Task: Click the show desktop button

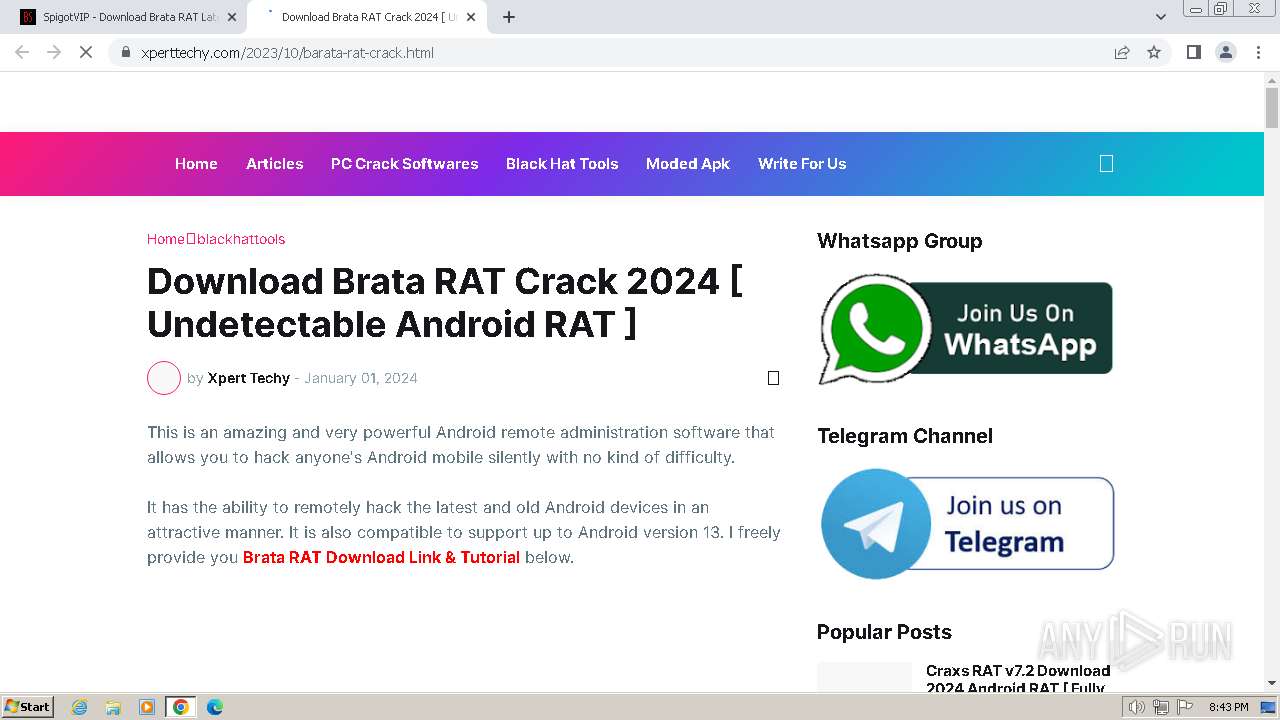Action: [1269, 707]
